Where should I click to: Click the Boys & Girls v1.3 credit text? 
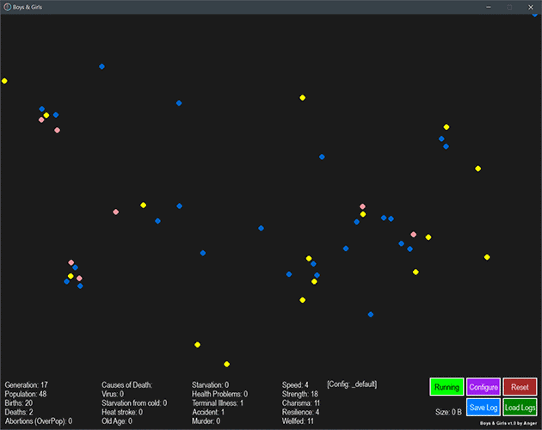tap(508, 423)
